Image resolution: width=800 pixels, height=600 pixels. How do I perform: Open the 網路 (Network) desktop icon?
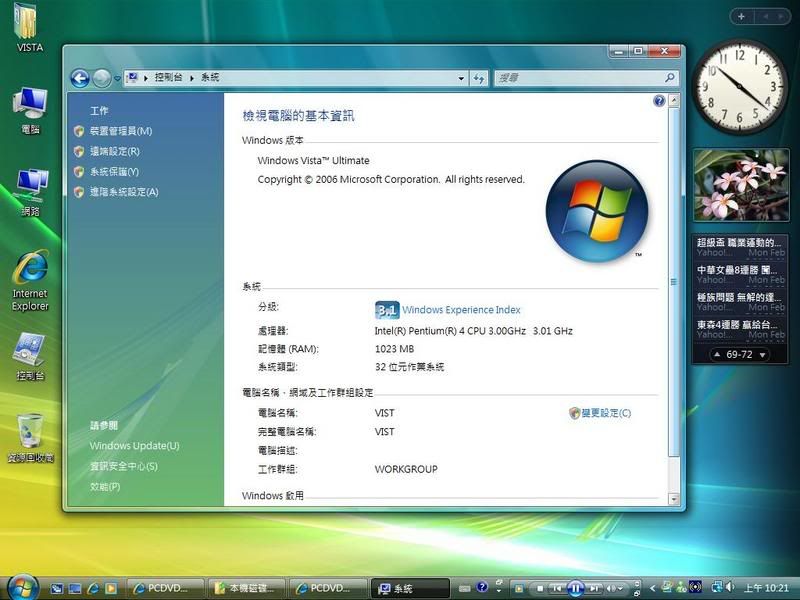coord(30,192)
